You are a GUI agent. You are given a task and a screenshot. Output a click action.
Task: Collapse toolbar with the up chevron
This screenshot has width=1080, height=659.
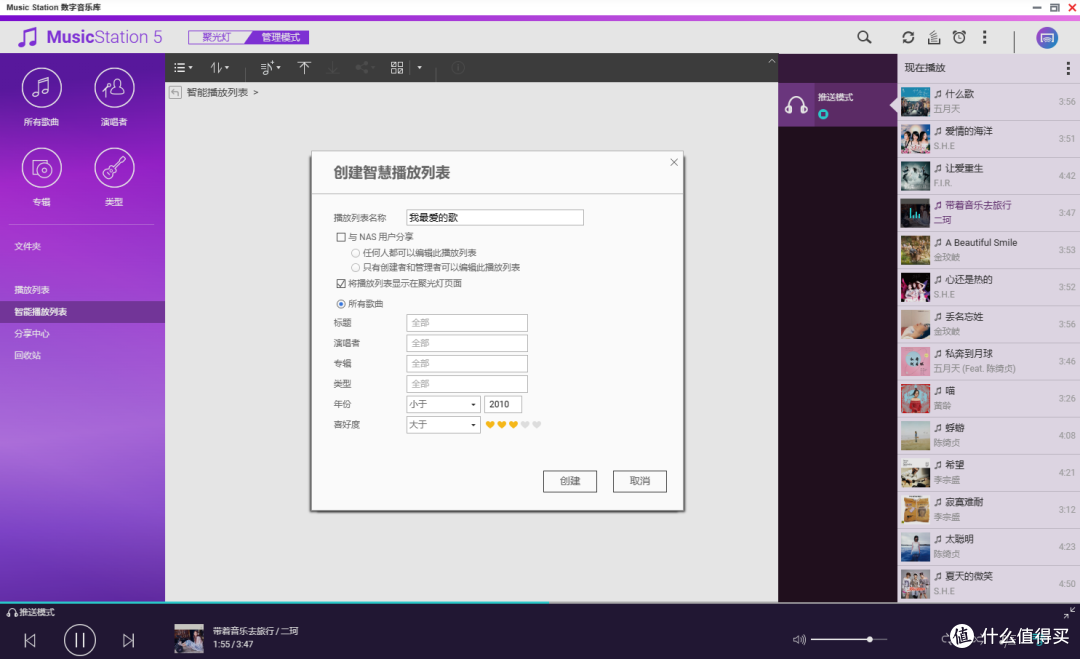tap(771, 61)
